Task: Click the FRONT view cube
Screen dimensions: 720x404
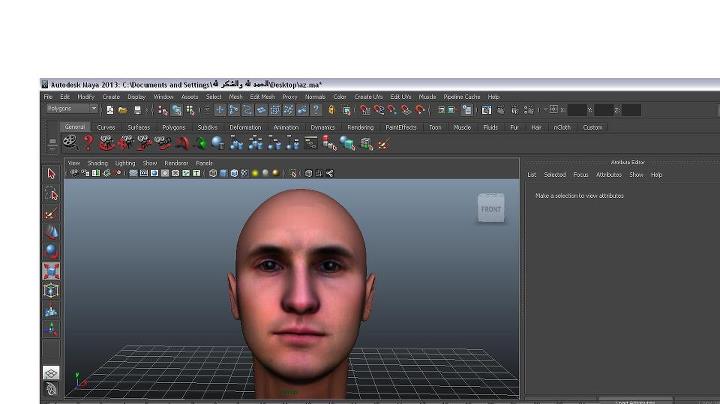Action: (x=491, y=209)
